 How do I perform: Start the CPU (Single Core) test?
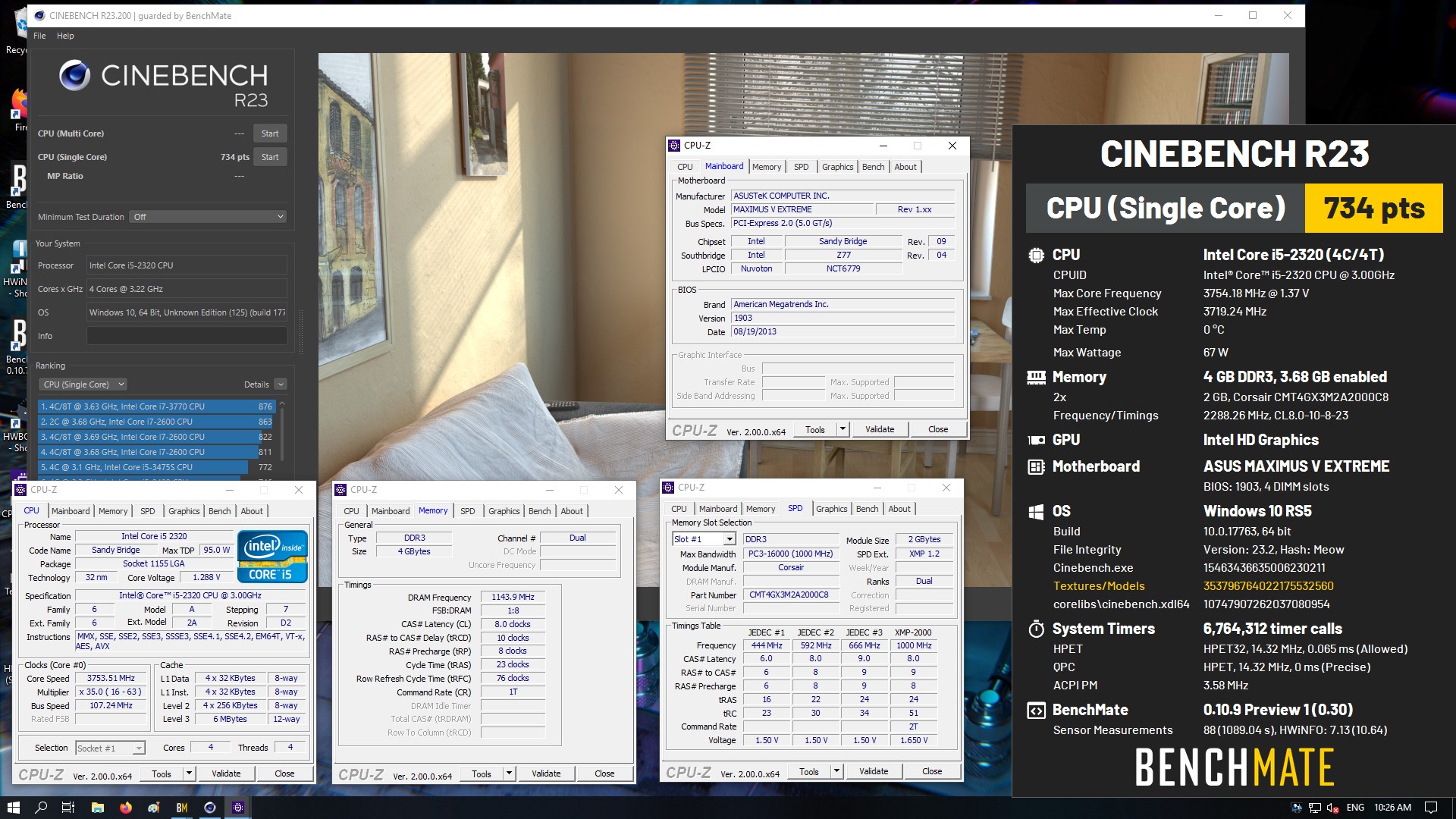(x=270, y=157)
